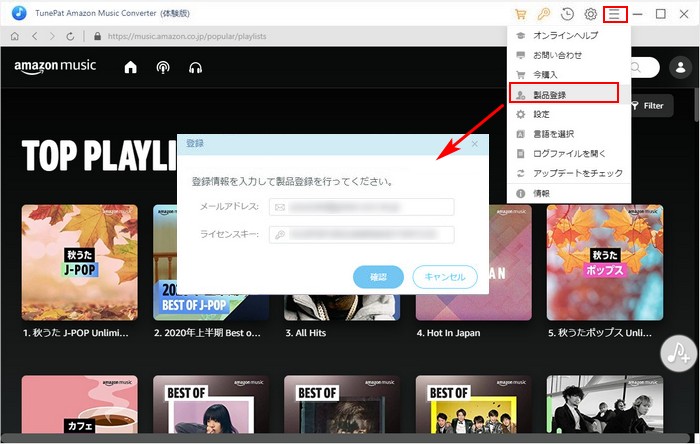The width and height of the screenshot is (700, 444).
Task: Click the horizontal scrollbar at bottom
Action: coord(346,437)
